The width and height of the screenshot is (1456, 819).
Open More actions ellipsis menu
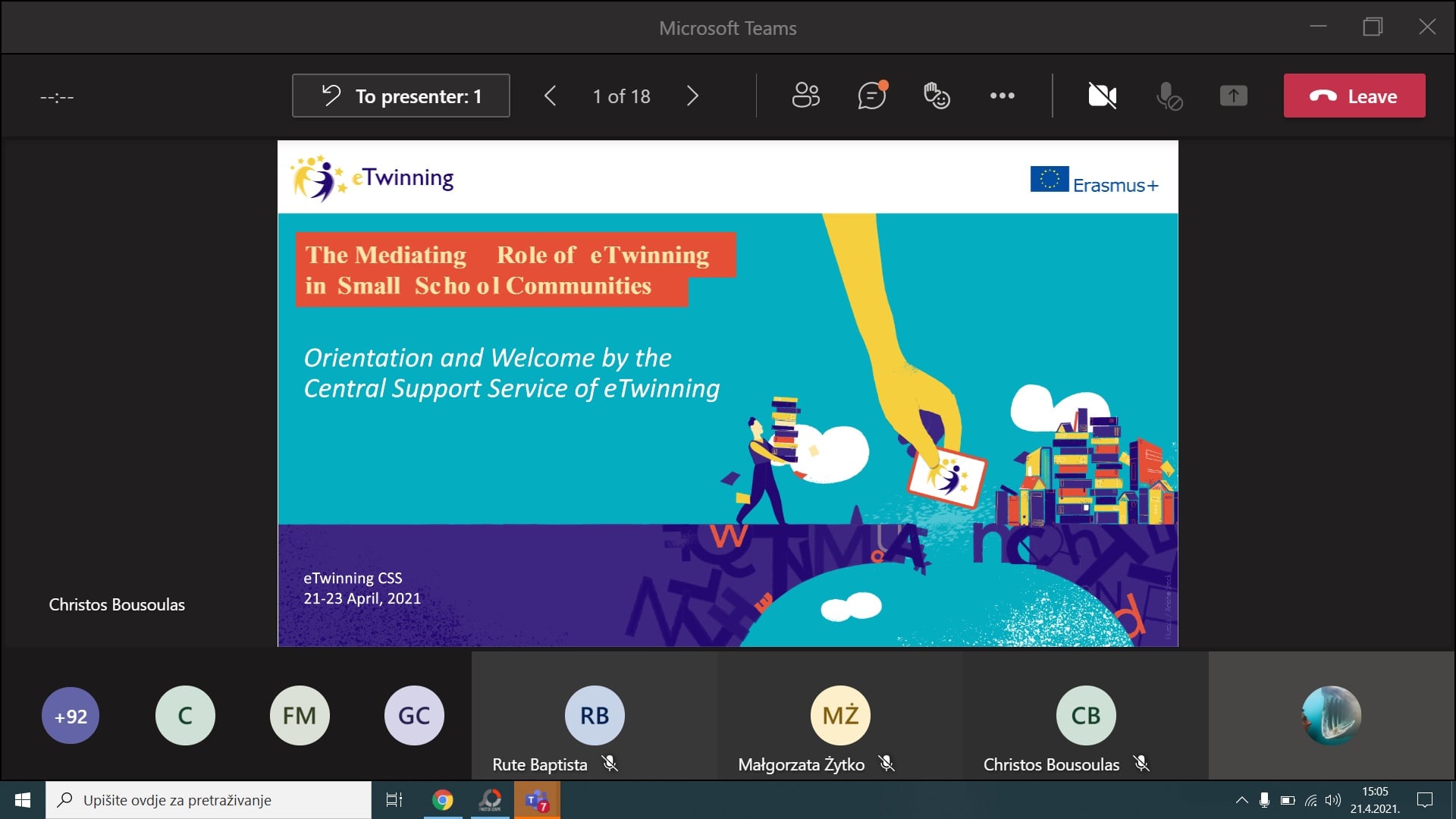1002,96
